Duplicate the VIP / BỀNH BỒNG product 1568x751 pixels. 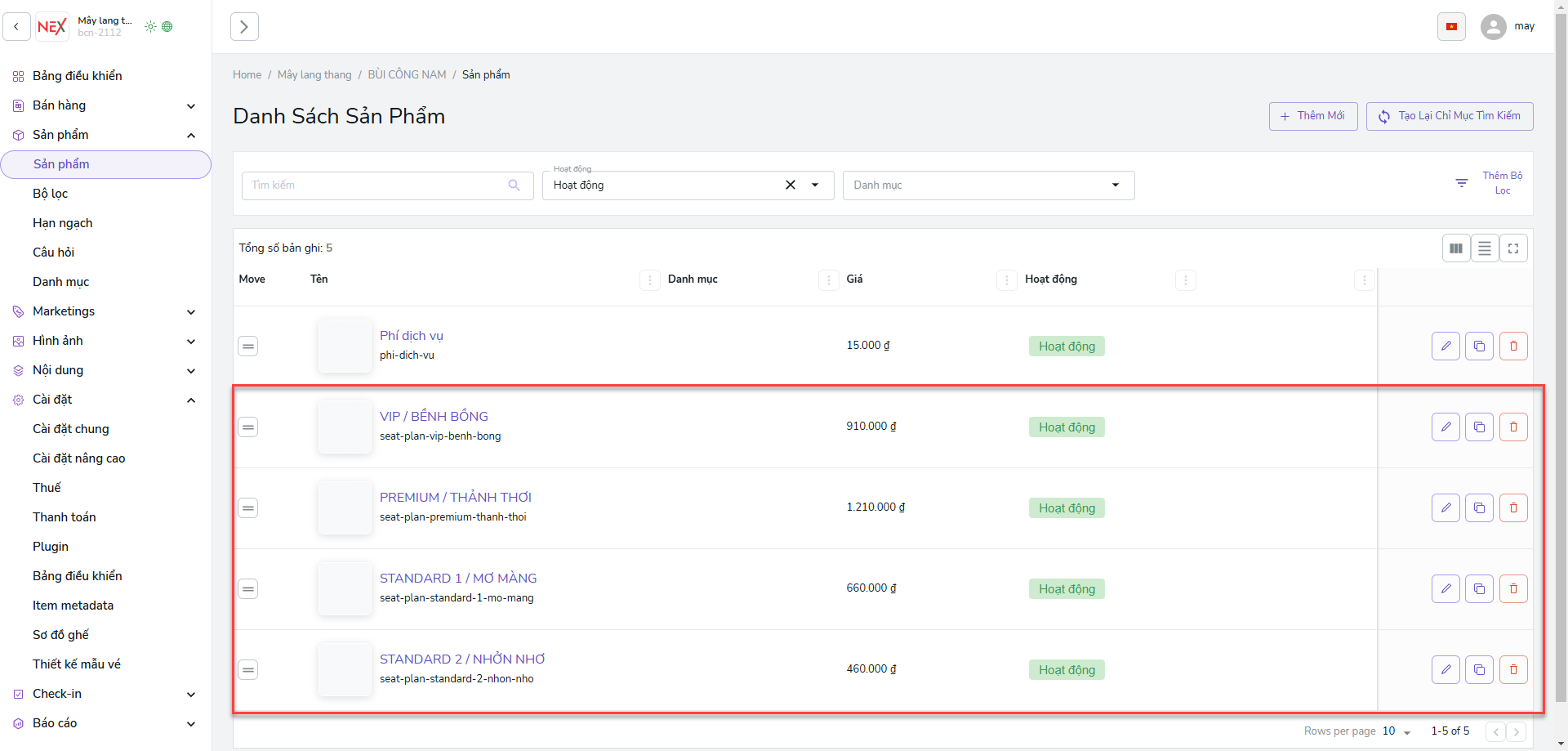(1479, 427)
